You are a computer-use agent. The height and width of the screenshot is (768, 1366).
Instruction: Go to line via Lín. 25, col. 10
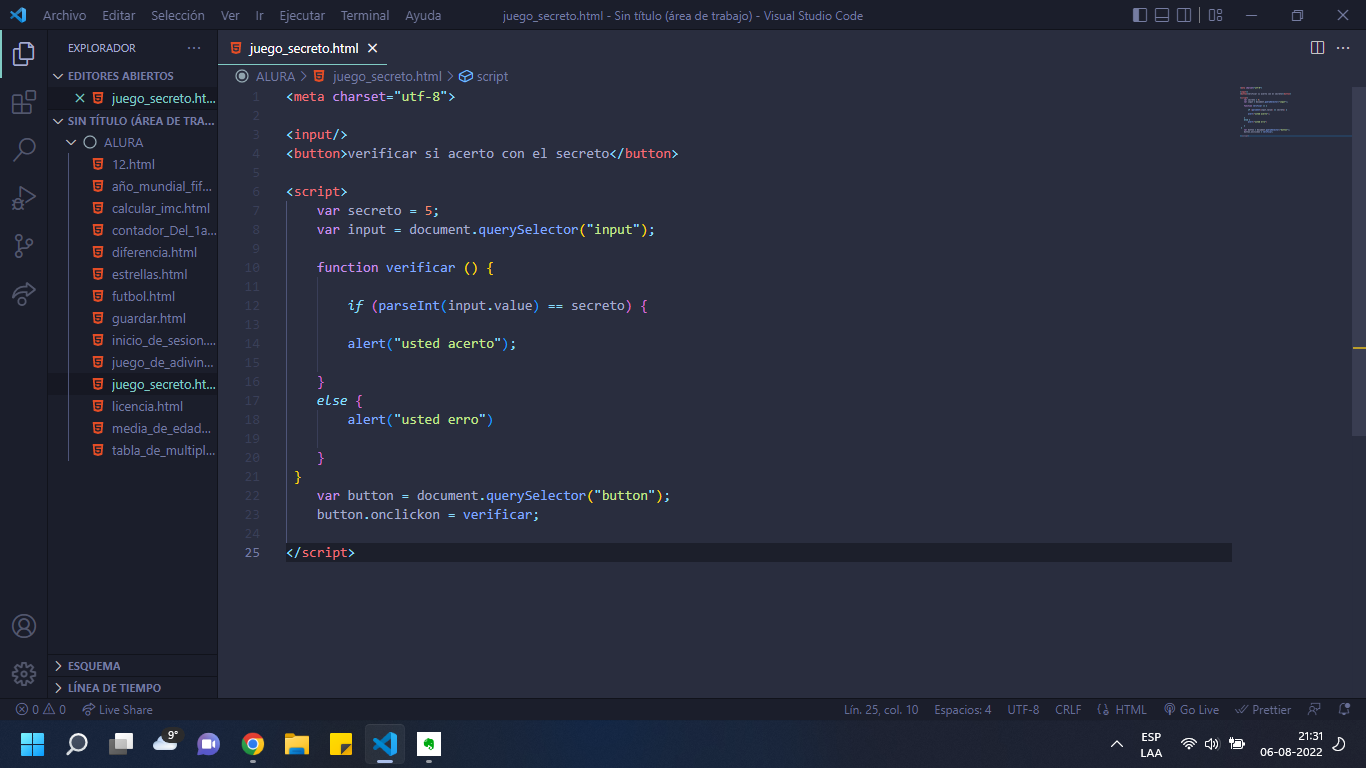tap(881, 710)
